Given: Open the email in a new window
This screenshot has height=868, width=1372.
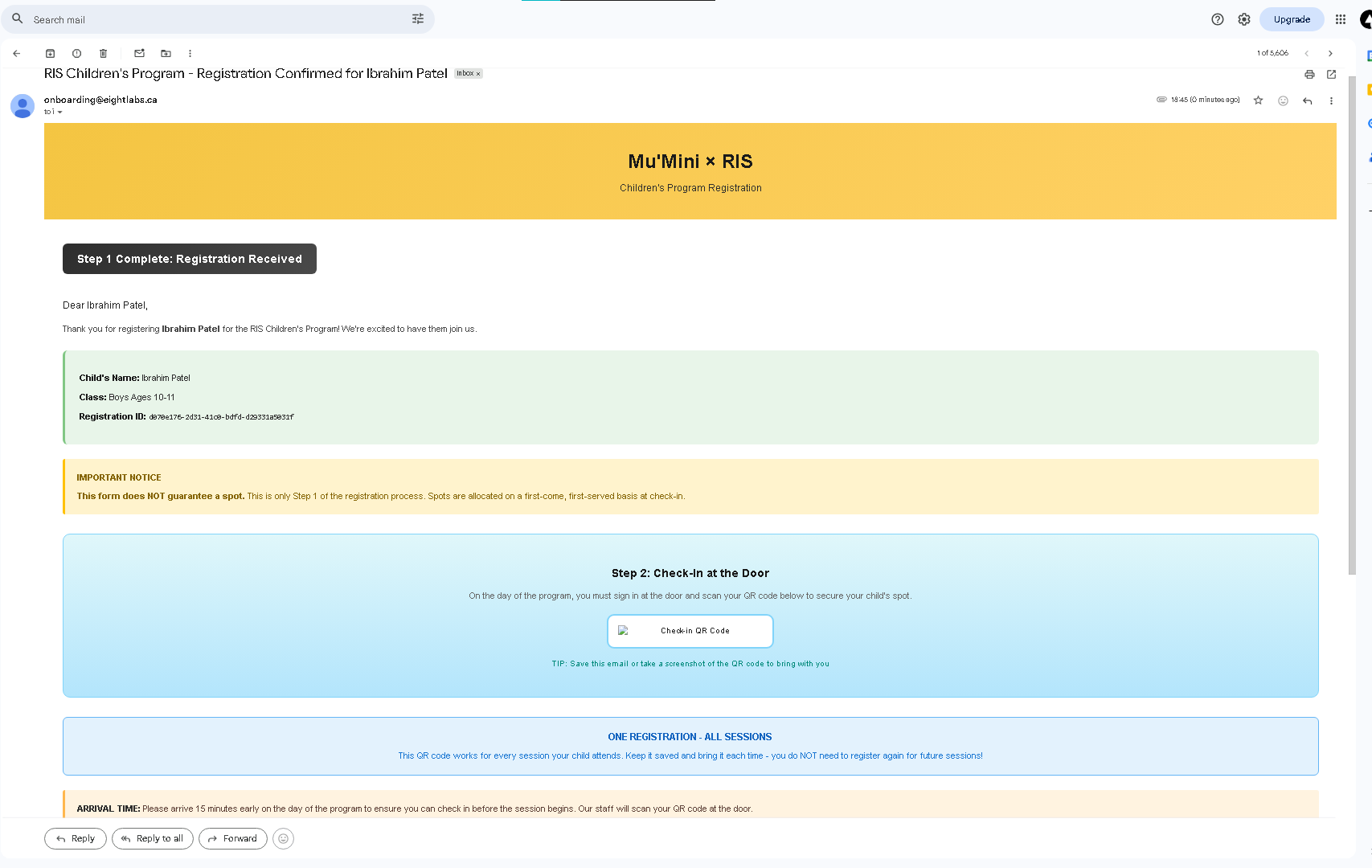Looking at the screenshot, I should pos(1331,74).
